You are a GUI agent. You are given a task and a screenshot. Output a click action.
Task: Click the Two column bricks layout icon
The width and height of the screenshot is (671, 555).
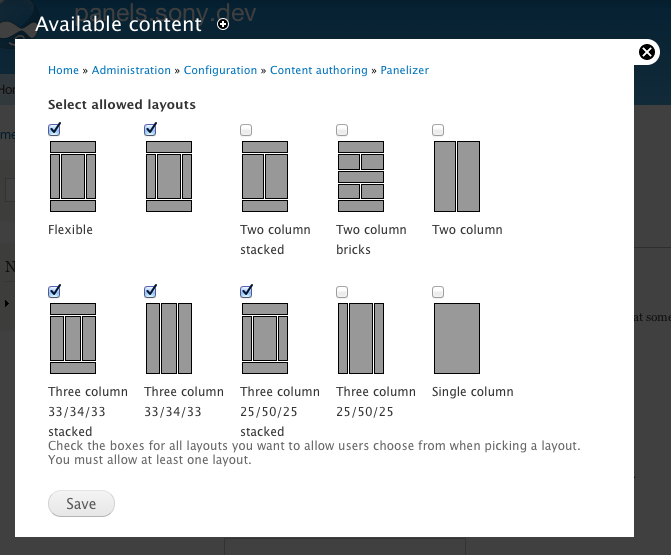[360, 176]
